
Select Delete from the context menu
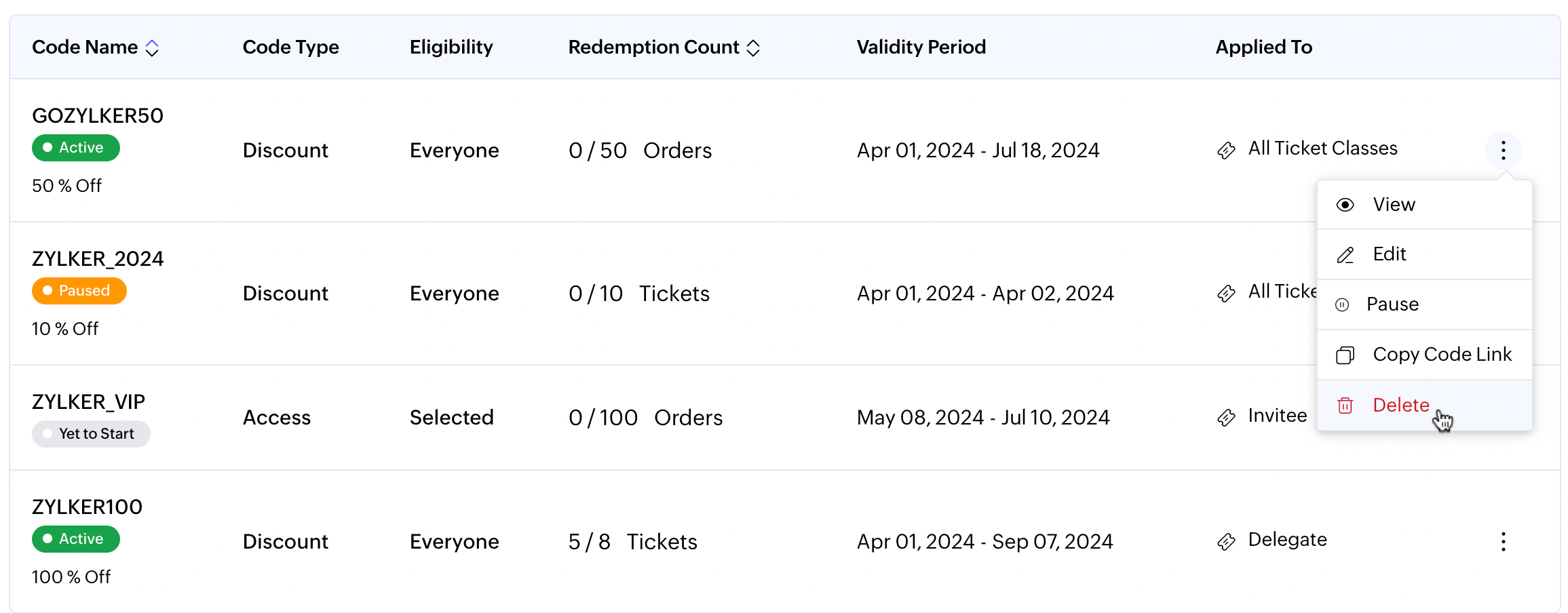(x=1400, y=405)
